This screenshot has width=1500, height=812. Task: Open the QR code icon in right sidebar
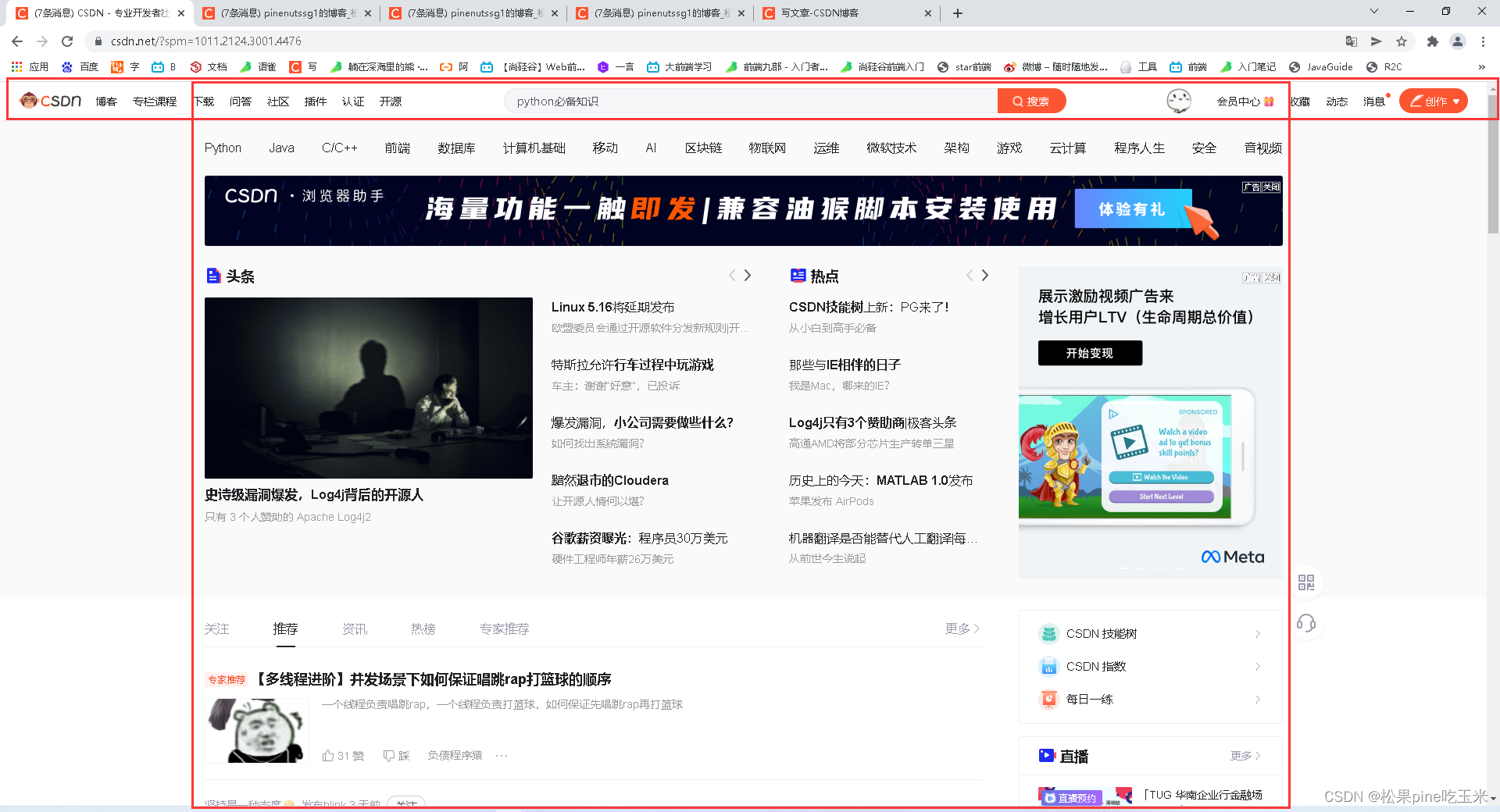click(x=1305, y=582)
